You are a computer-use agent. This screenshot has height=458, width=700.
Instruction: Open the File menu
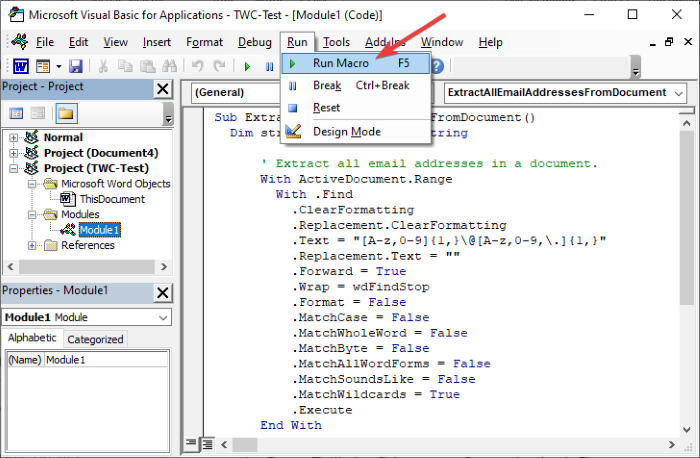[45, 42]
